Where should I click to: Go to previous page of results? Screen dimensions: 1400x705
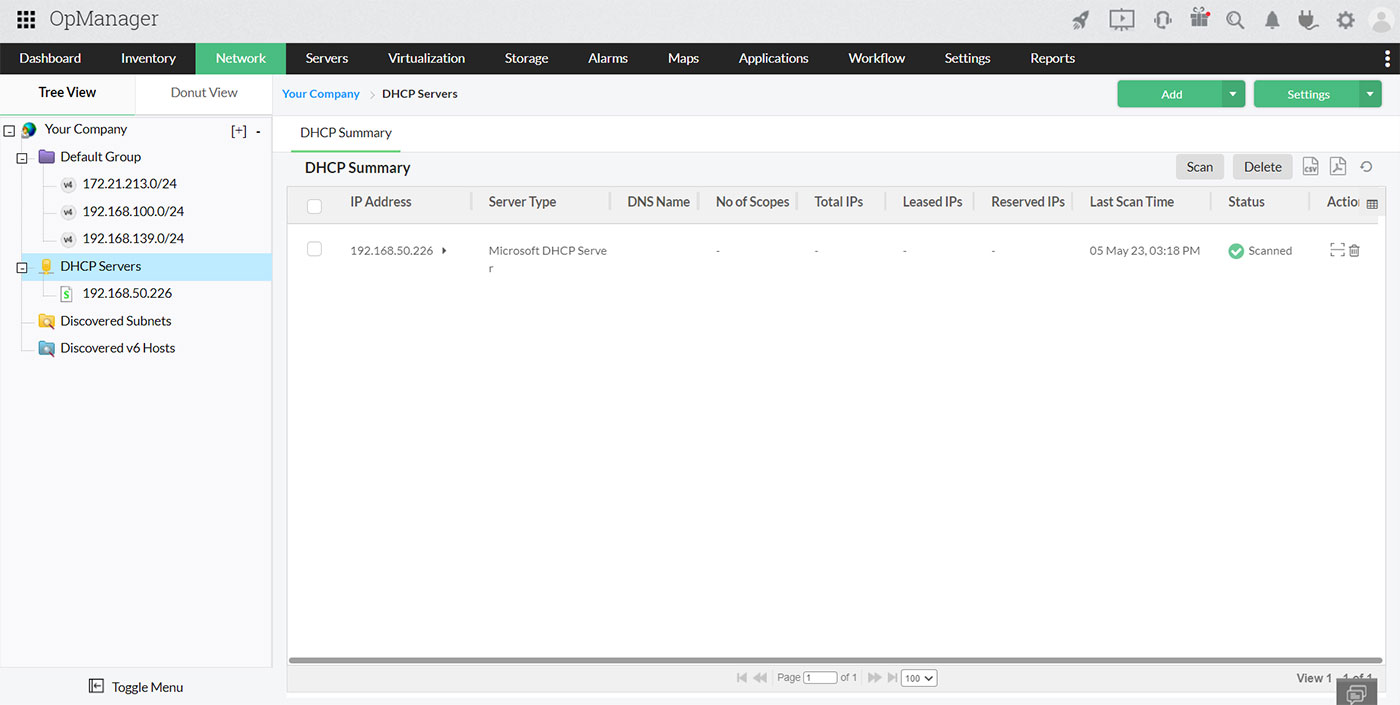[760, 678]
